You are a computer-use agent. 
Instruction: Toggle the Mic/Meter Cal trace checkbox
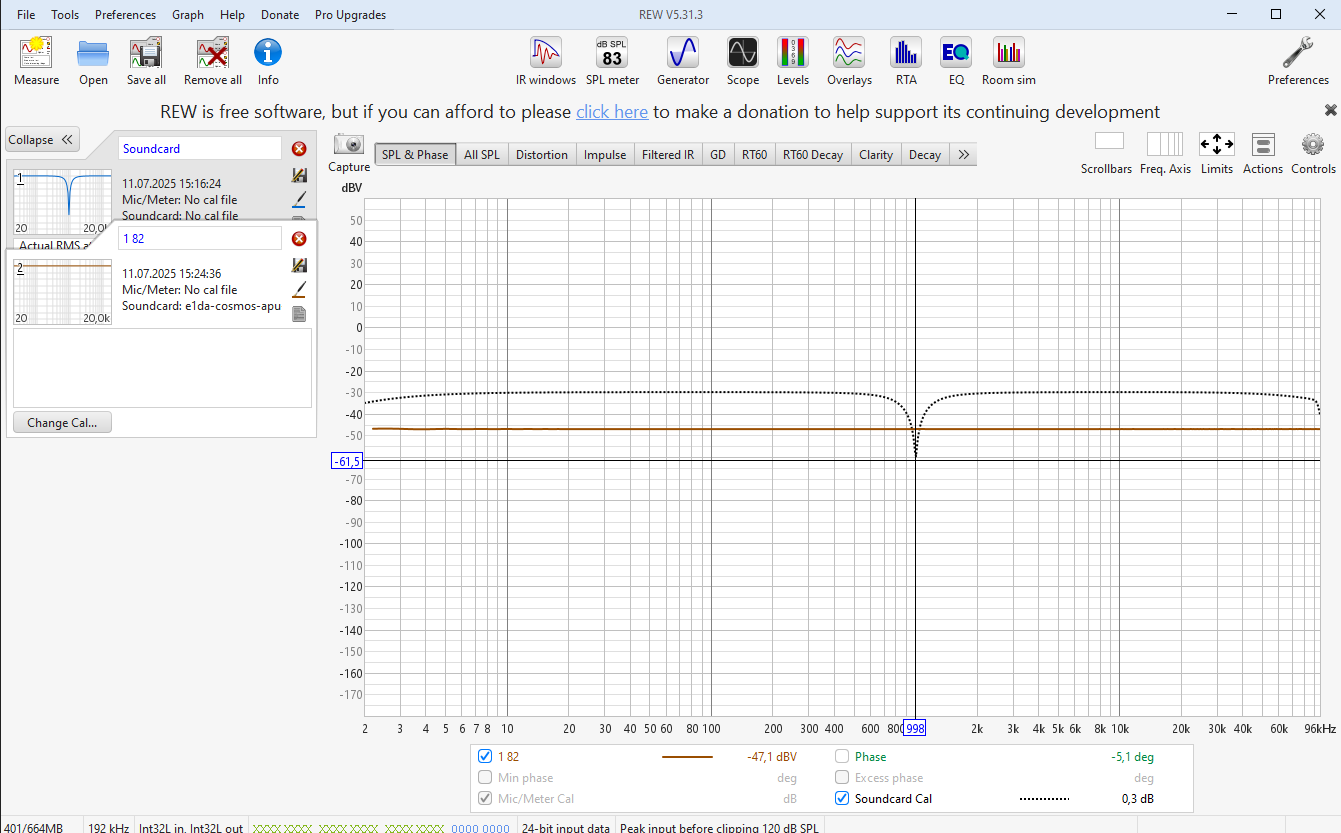485,799
